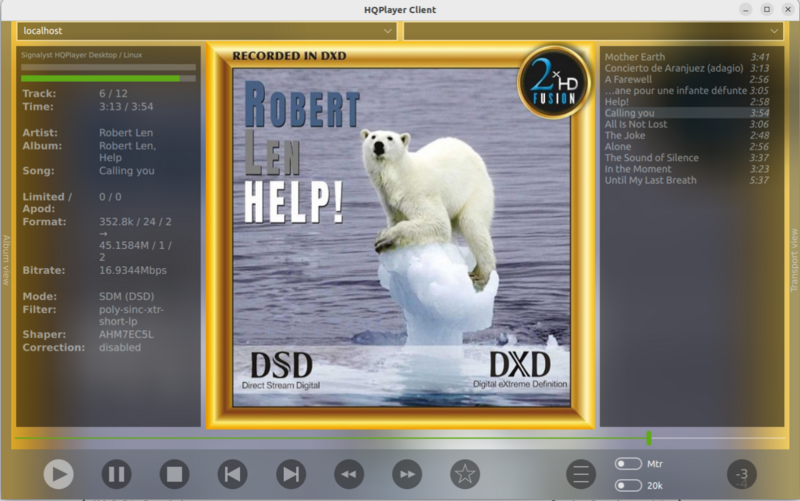Click the rewind button

pyautogui.click(x=348, y=474)
